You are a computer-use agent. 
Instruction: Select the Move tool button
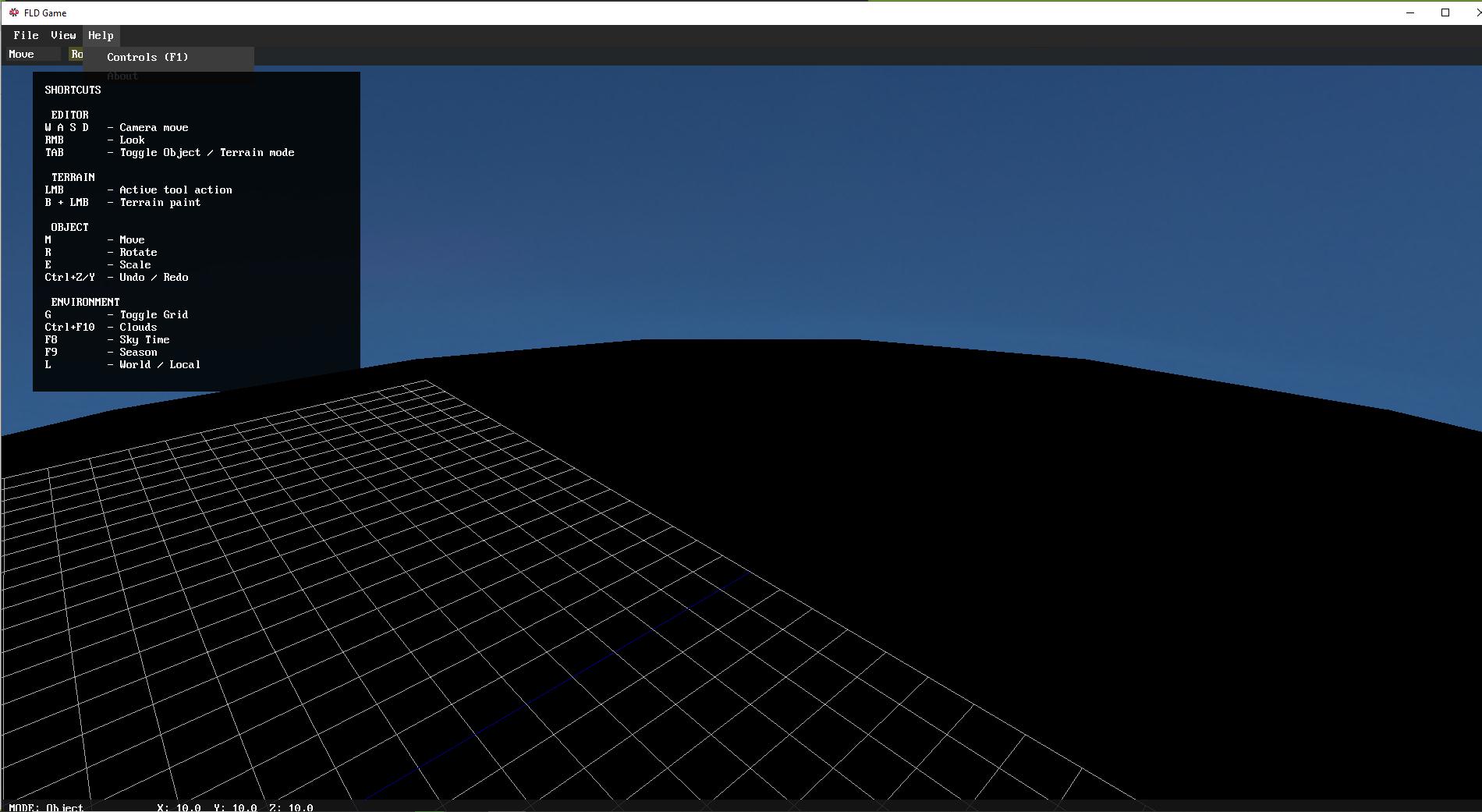(33, 54)
